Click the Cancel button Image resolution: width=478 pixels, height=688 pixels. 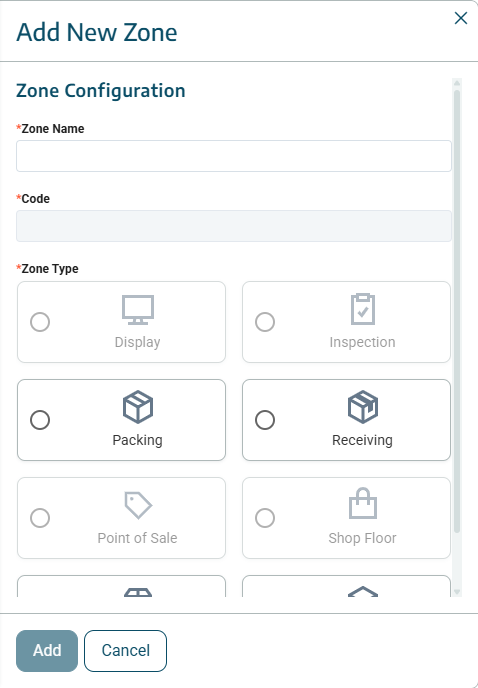point(126,651)
